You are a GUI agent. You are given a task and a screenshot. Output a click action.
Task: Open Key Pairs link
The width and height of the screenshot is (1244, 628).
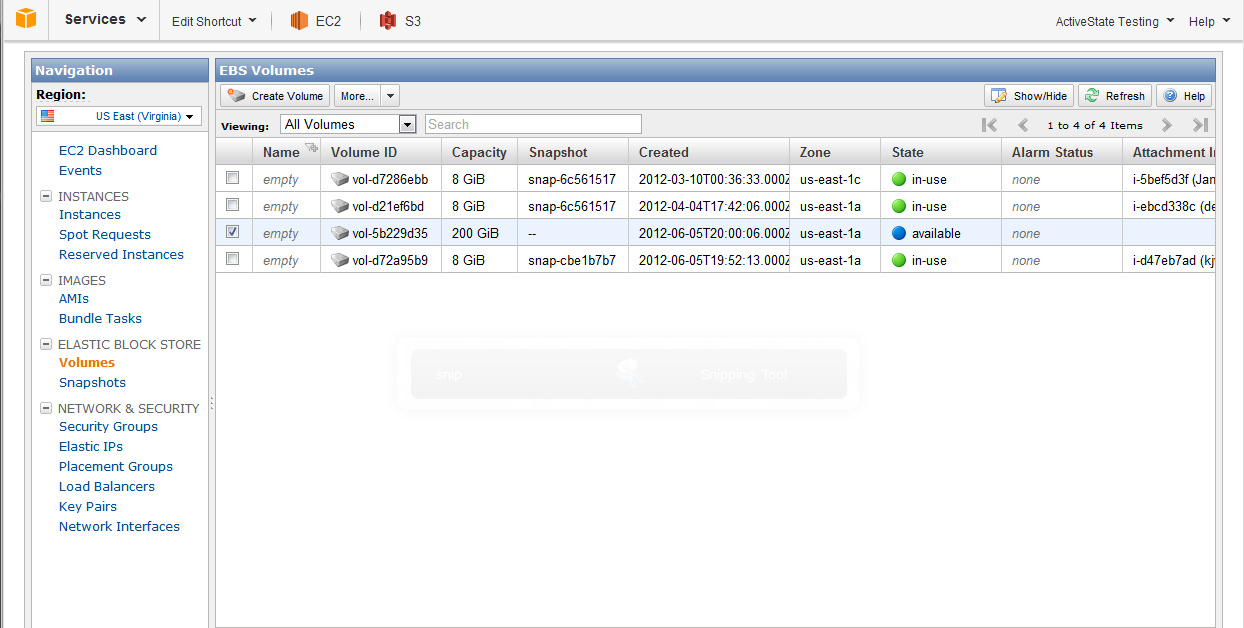[x=88, y=506]
